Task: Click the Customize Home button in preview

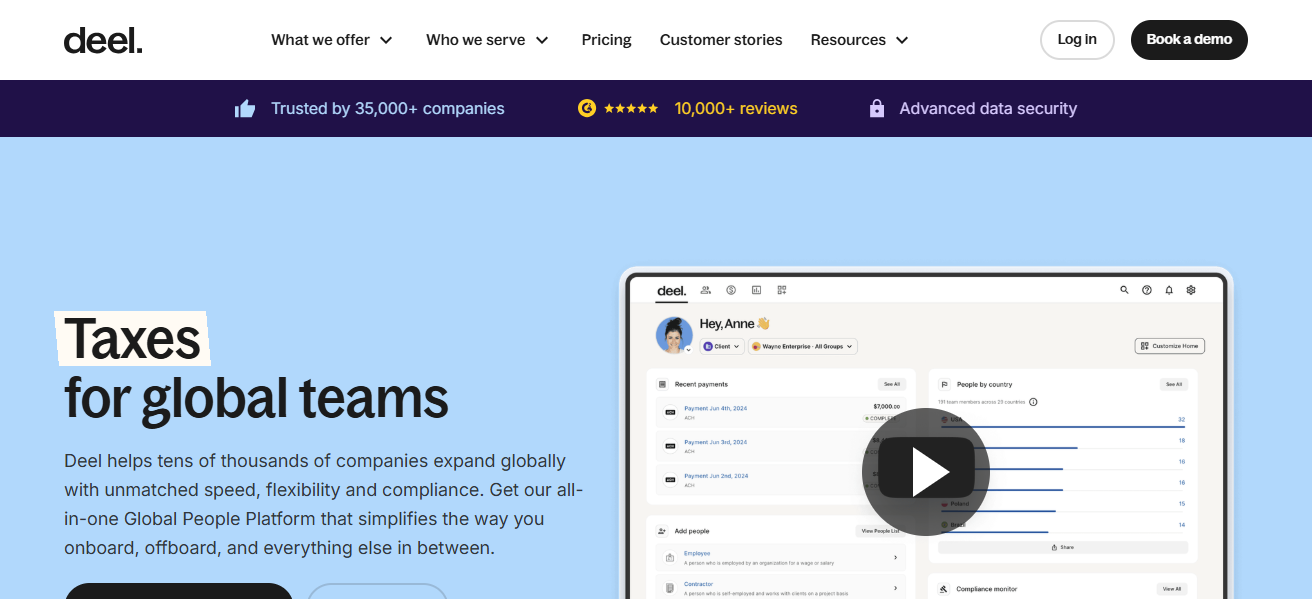Action: 1170,346
